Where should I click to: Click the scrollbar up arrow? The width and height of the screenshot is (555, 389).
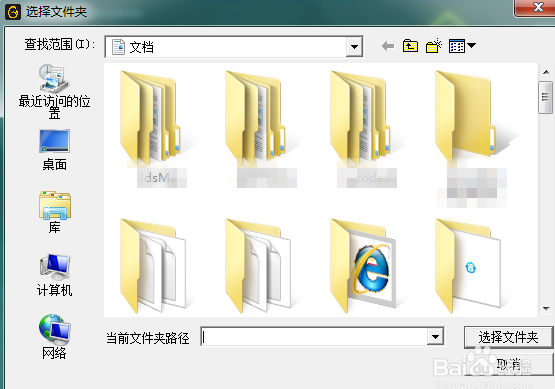point(546,72)
